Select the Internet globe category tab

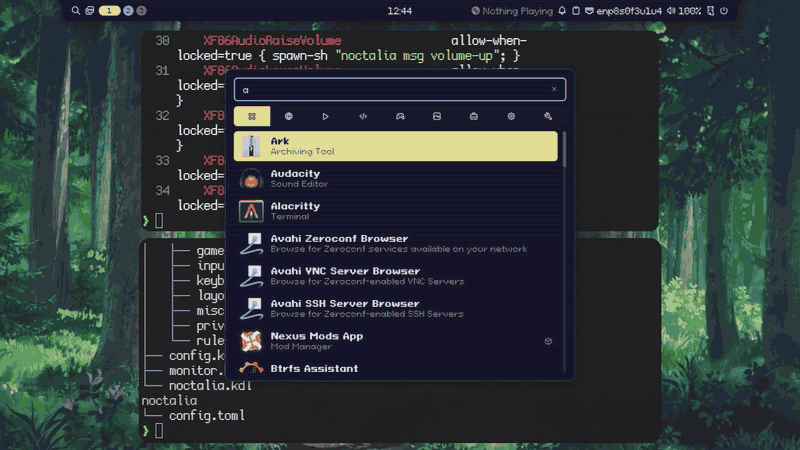click(x=289, y=116)
